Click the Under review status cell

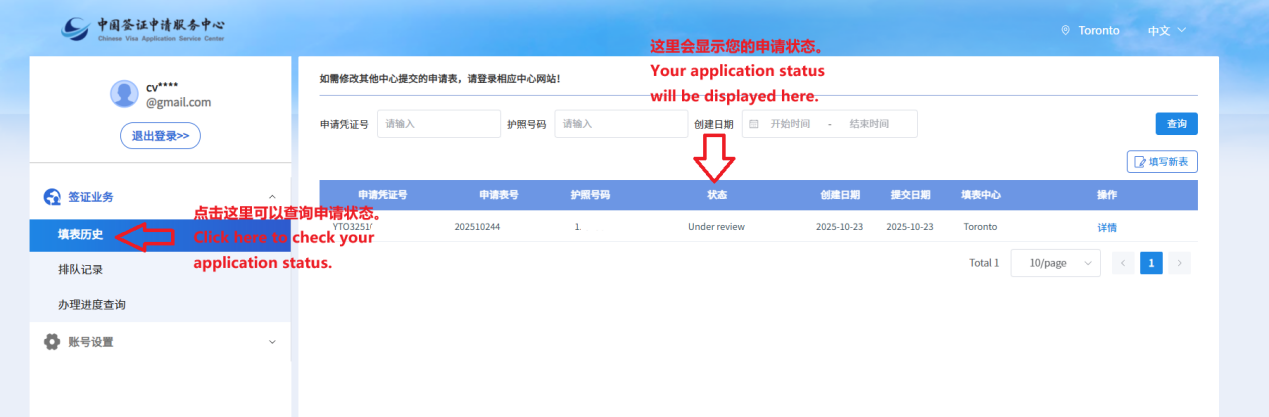click(716, 227)
